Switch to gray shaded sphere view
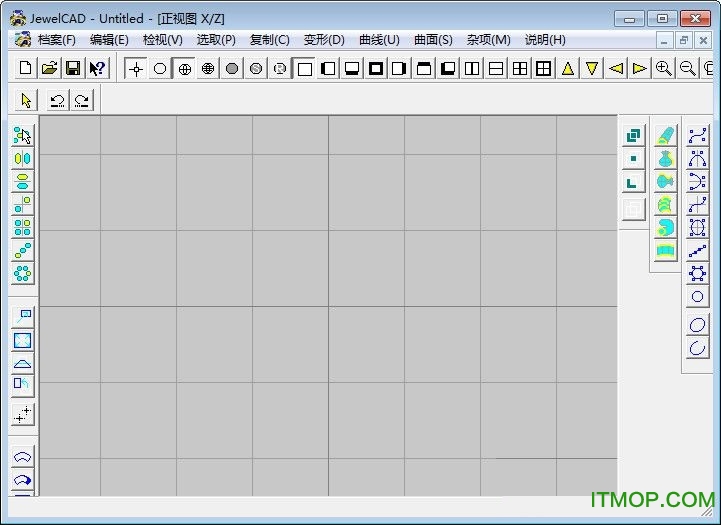Image resolution: width=721 pixels, height=525 pixels. [x=232, y=68]
